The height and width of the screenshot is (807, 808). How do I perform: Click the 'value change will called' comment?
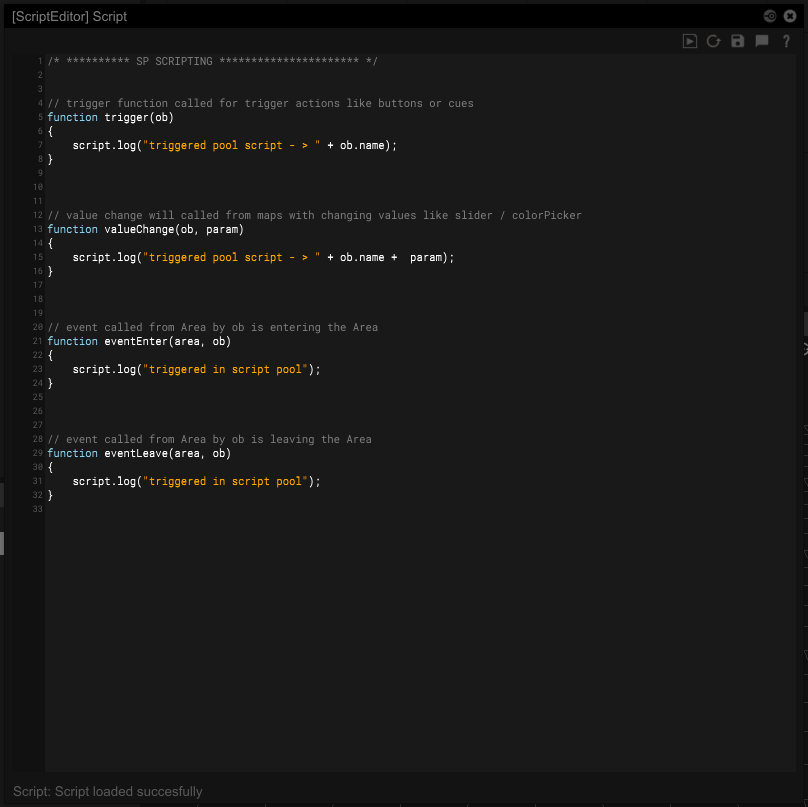click(314, 215)
